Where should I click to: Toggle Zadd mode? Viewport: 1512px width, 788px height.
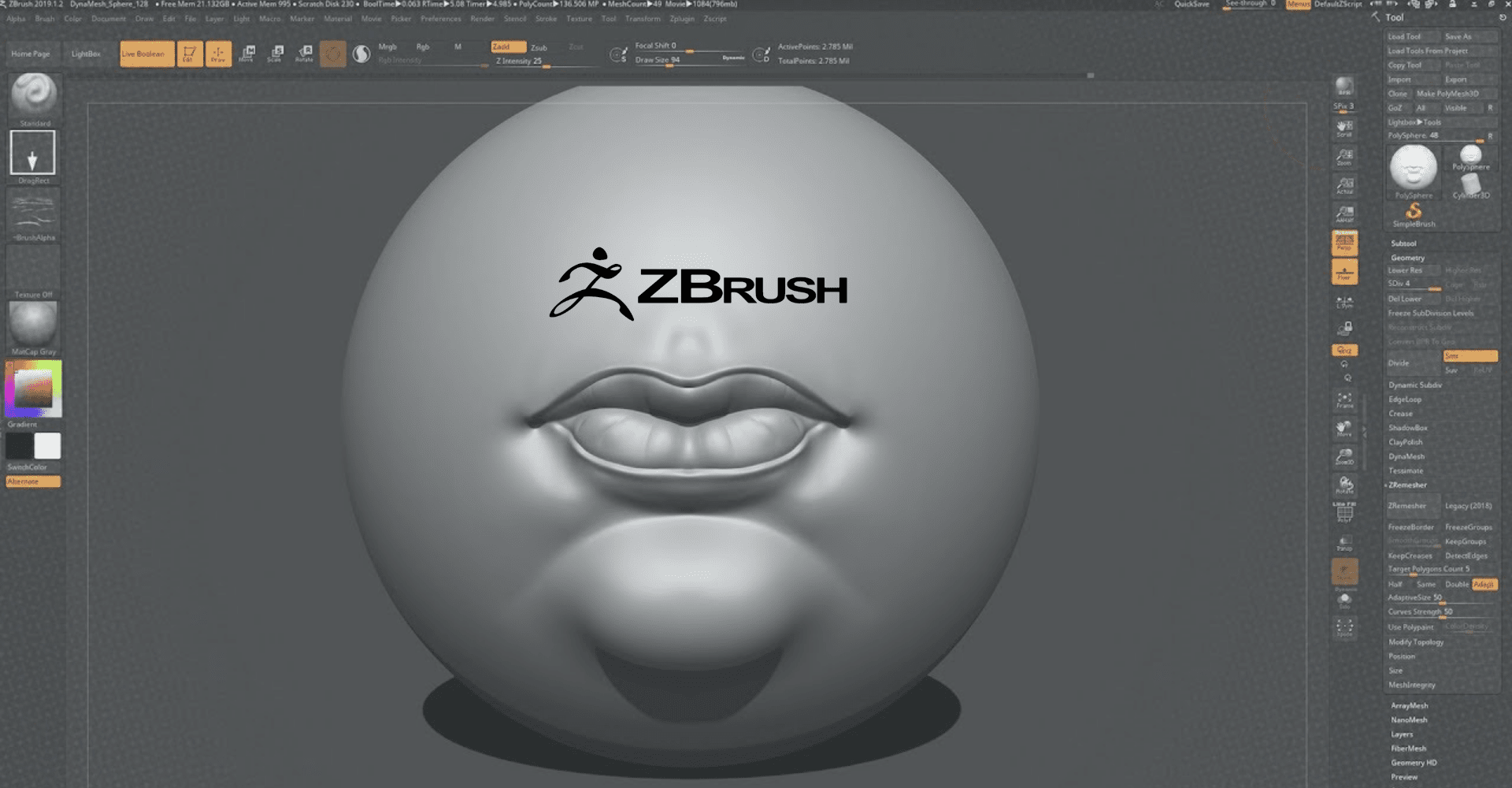[508, 47]
